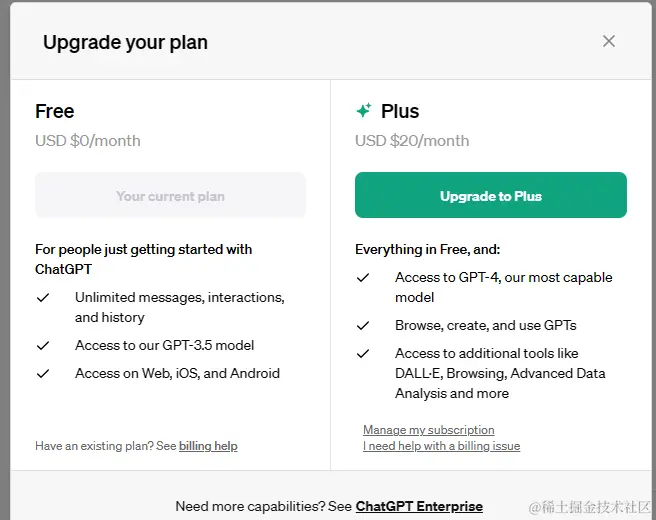Click checkmark beside Unlimited messages feature
Viewport: 656px width, 520px height.
tap(43, 297)
